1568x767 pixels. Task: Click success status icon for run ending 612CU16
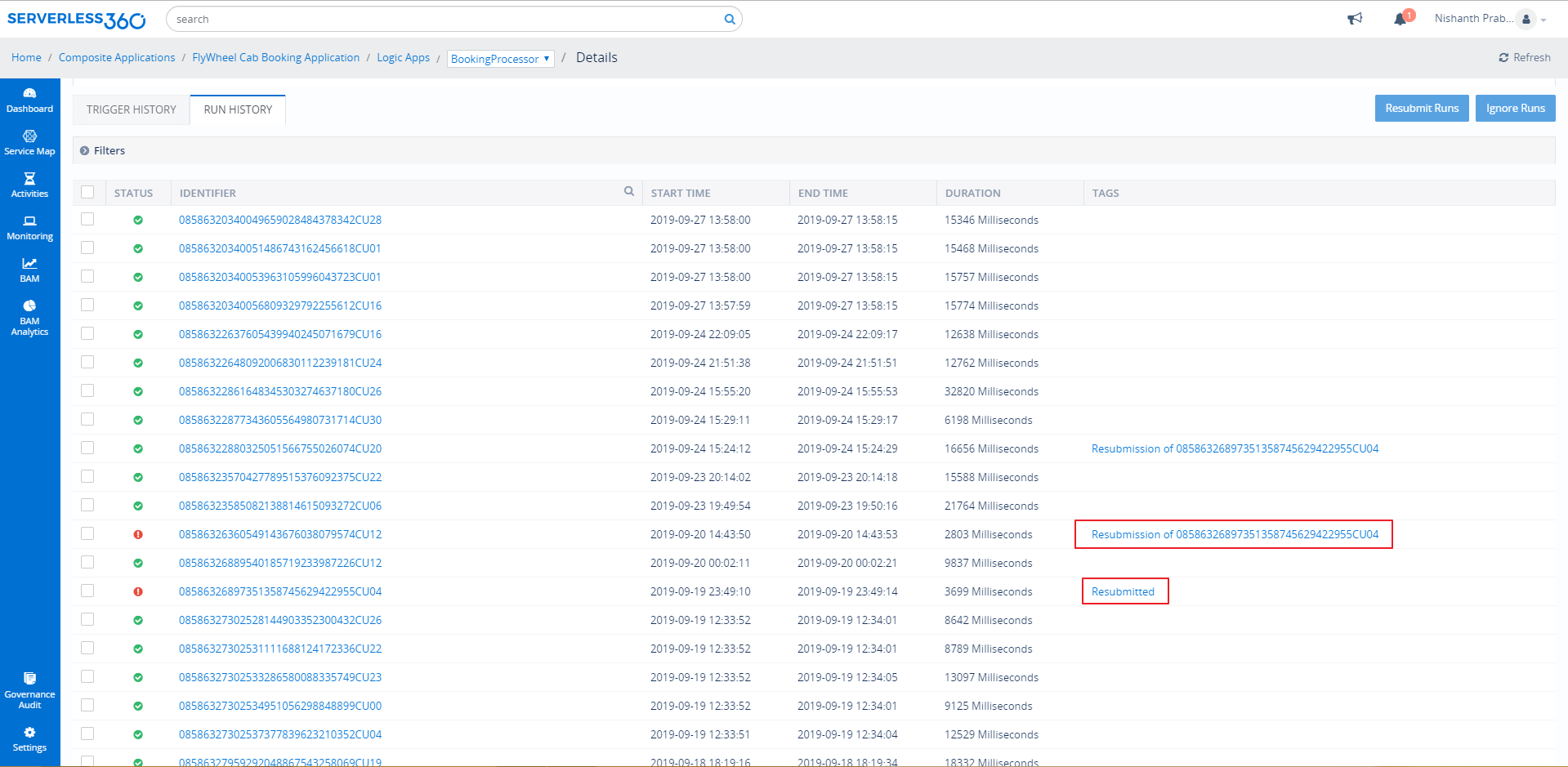(x=138, y=305)
